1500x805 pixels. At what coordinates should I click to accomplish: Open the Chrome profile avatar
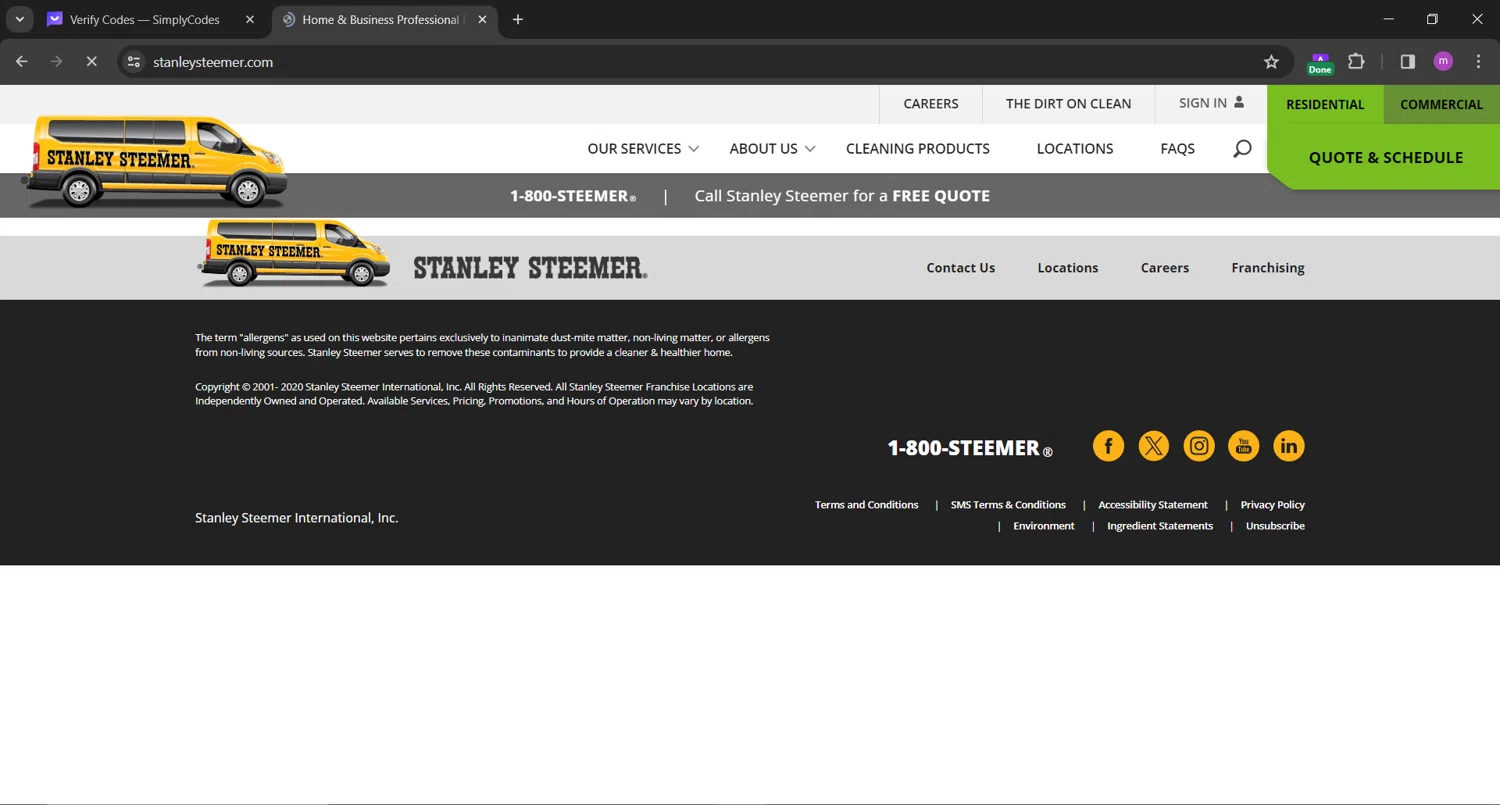[1443, 62]
